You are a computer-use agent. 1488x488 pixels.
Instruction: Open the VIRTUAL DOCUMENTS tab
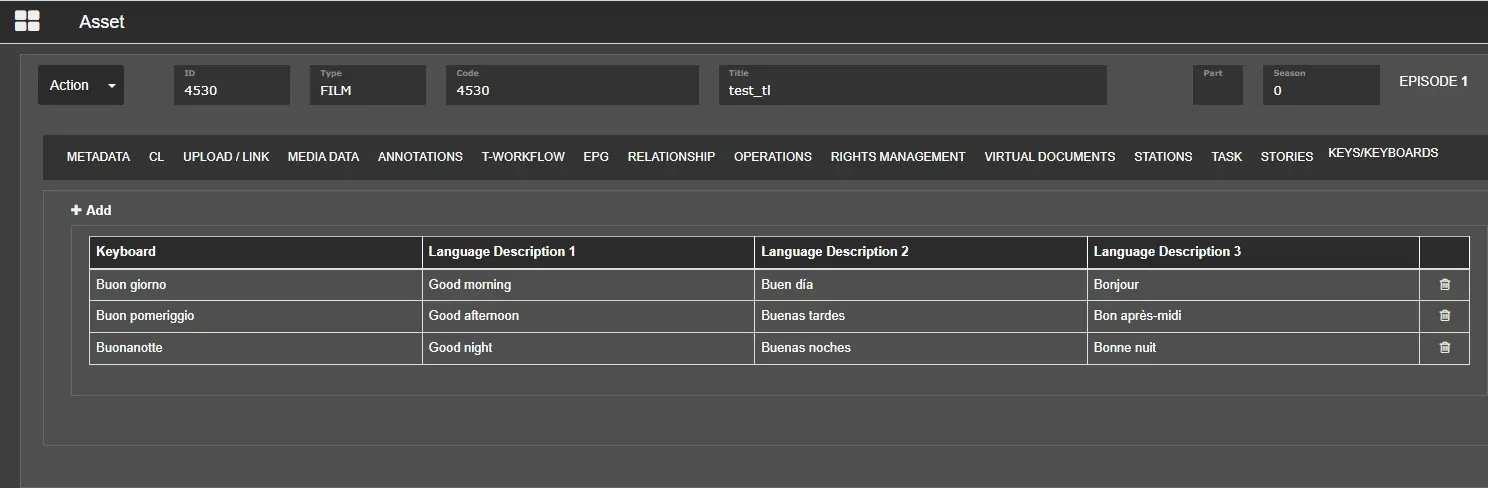(1049, 157)
